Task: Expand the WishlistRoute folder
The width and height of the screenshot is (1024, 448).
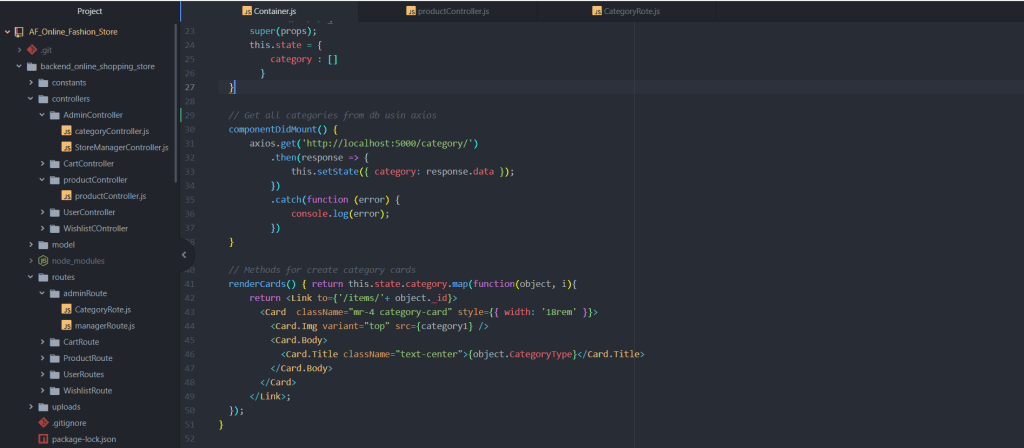Action: [x=42, y=391]
